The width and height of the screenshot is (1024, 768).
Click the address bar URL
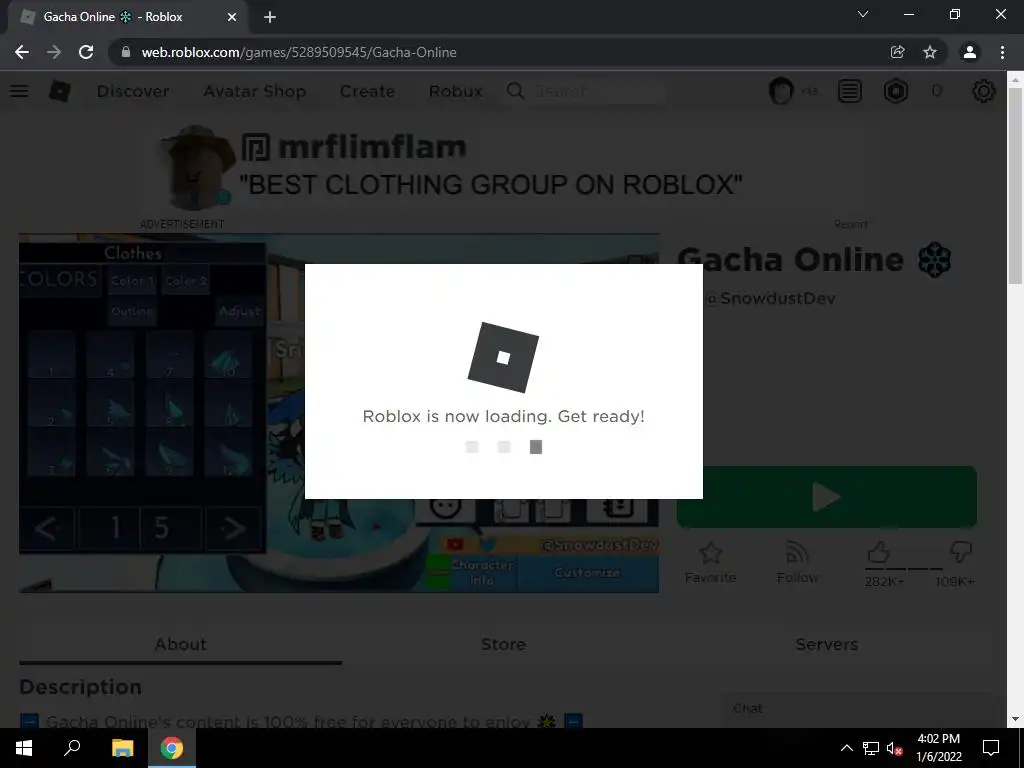pyautogui.click(x=299, y=52)
